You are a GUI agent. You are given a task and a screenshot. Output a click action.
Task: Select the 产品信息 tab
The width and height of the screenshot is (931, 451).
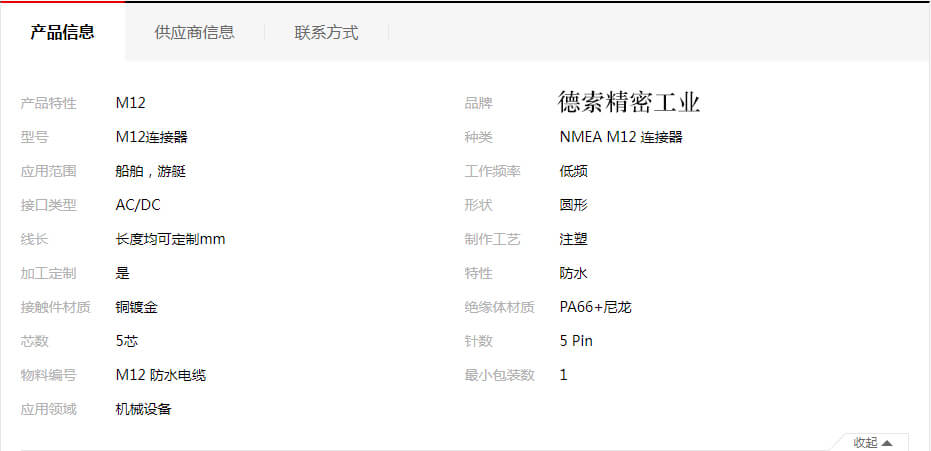point(62,32)
